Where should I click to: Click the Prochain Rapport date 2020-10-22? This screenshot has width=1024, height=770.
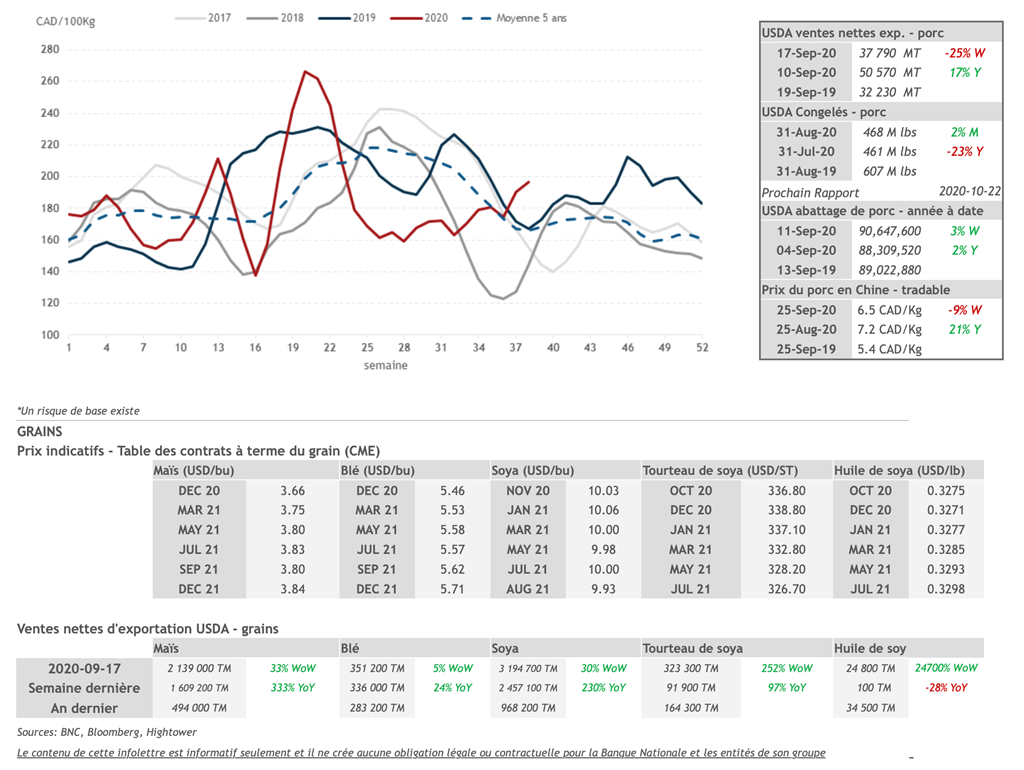[967, 191]
